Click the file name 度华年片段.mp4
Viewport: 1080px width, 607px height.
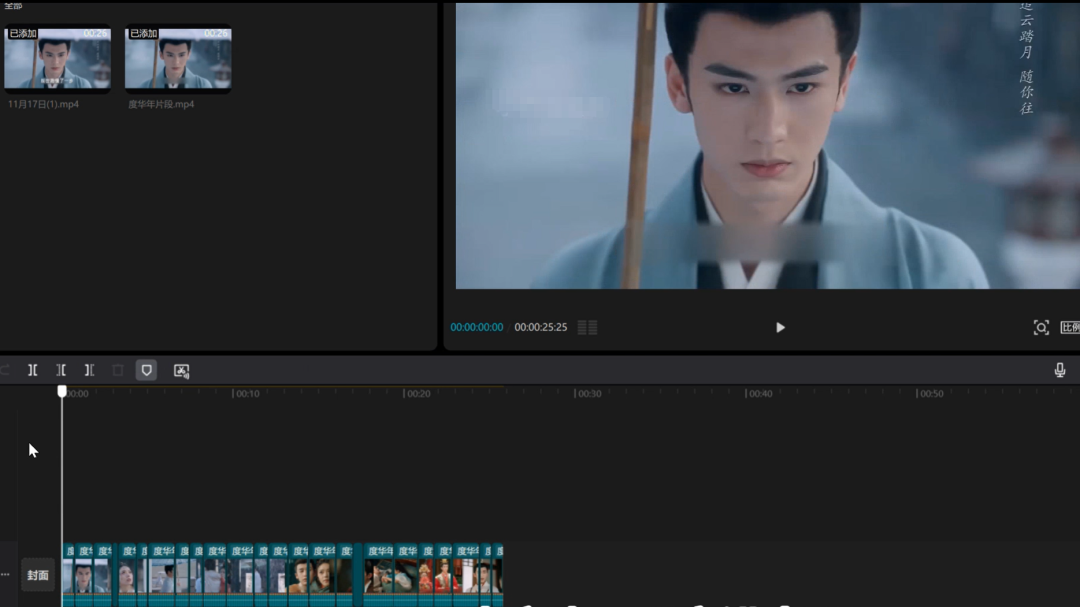point(161,105)
